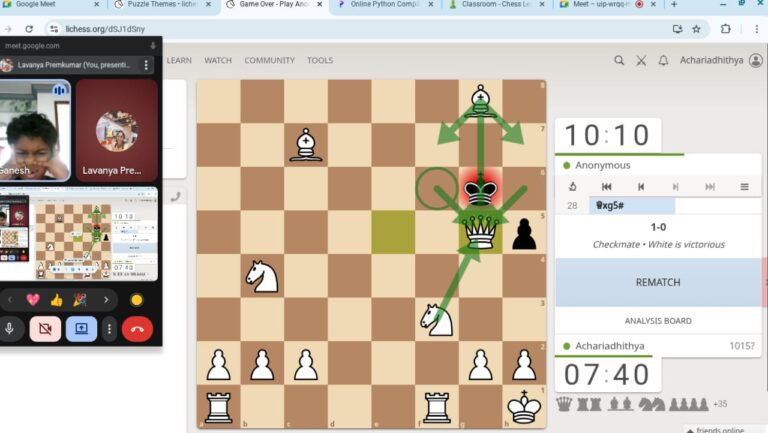Toggle the camera in Meet popup

[45, 328]
